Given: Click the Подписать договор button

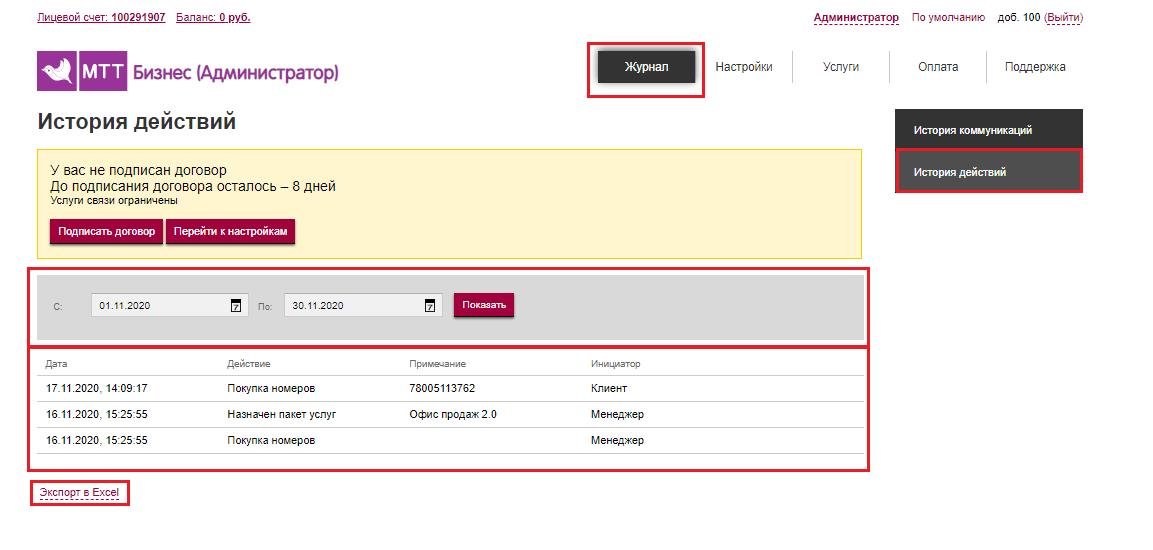Looking at the screenshot, I should click(x=107, y=231).
